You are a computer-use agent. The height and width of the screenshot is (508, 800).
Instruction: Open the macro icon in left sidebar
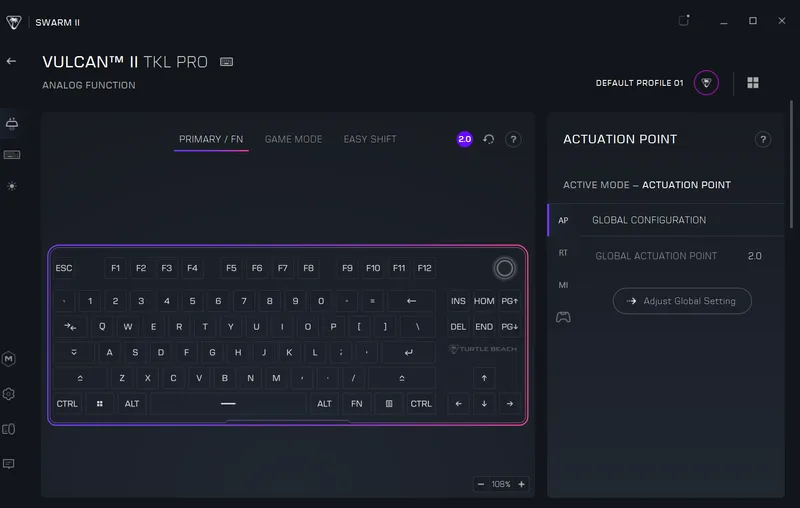tap(9, 359)
